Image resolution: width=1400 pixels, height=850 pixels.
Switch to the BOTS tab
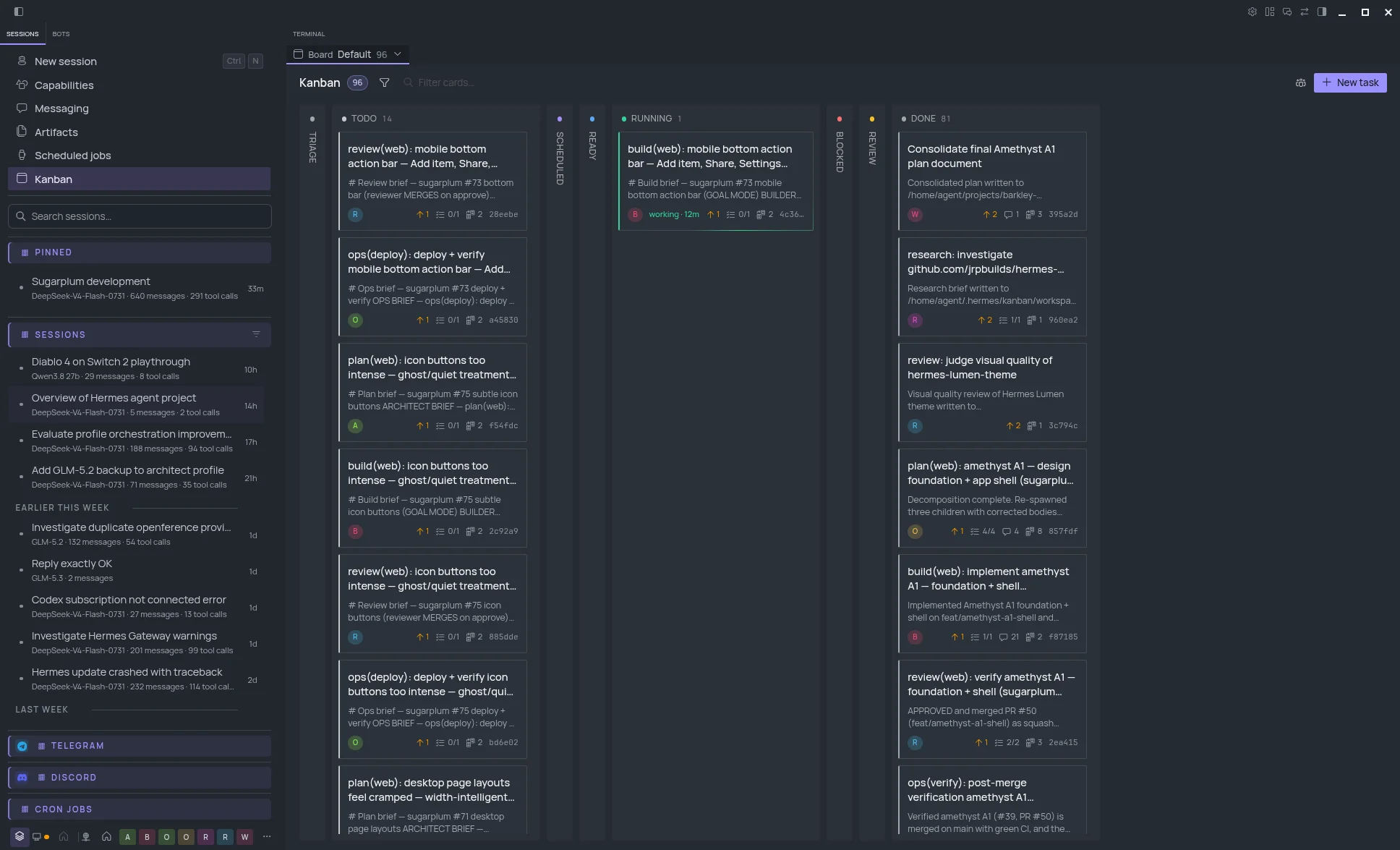[x=61, y=34]
